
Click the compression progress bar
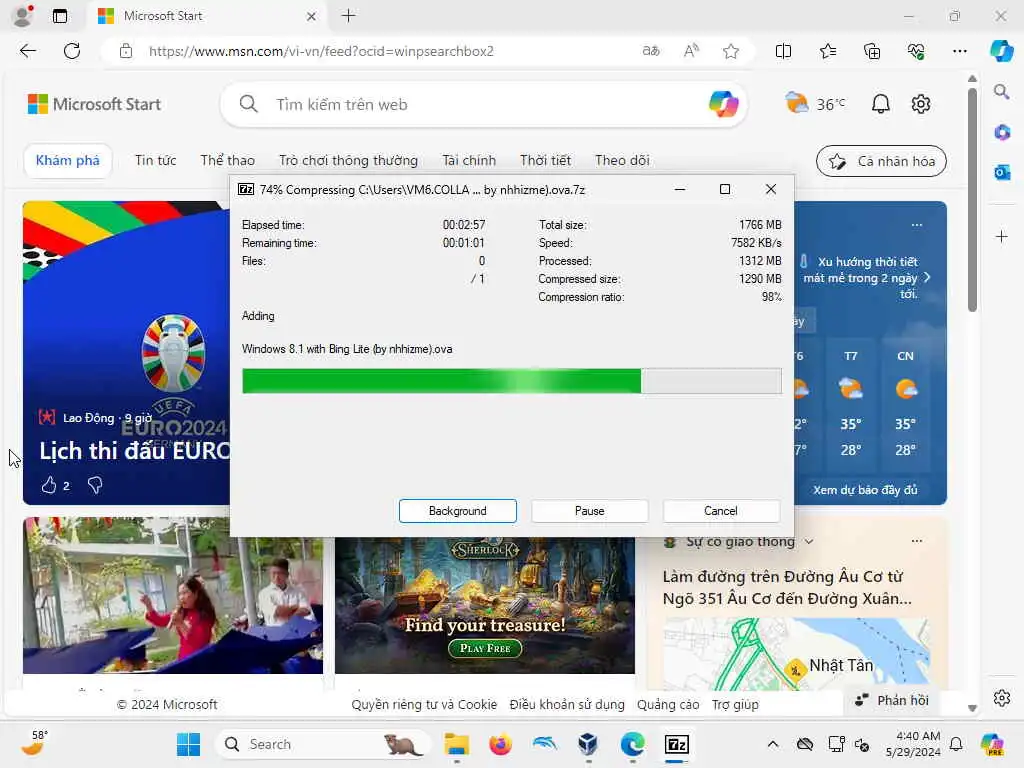click(511, 381)
